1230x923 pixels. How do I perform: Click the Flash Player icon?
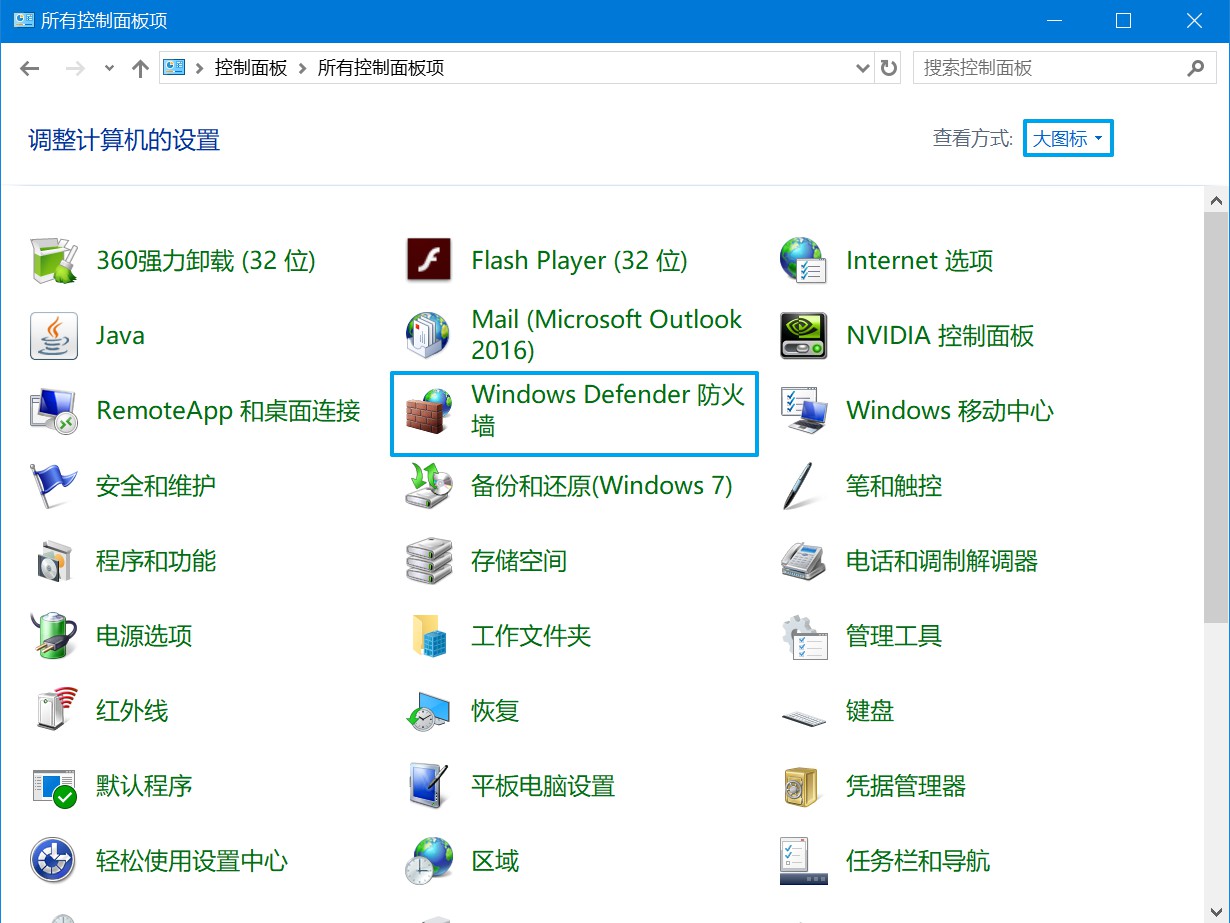(429, 261)
